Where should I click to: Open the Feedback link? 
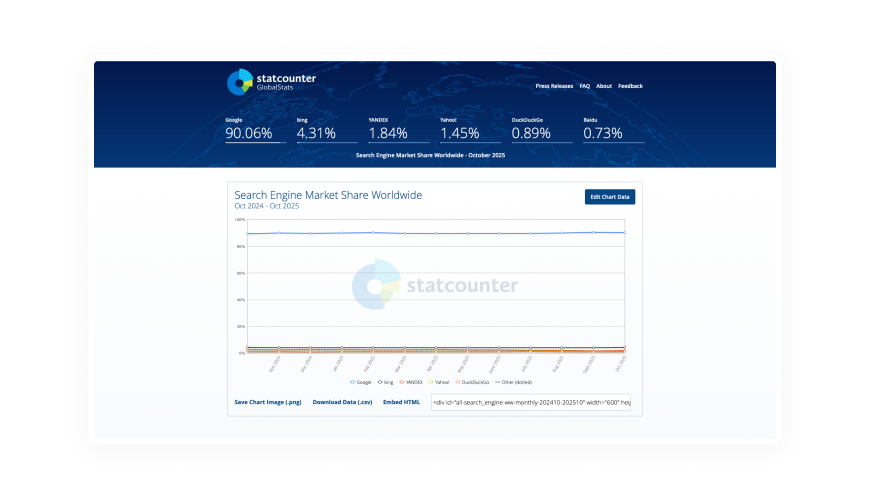tap(630, 86)
